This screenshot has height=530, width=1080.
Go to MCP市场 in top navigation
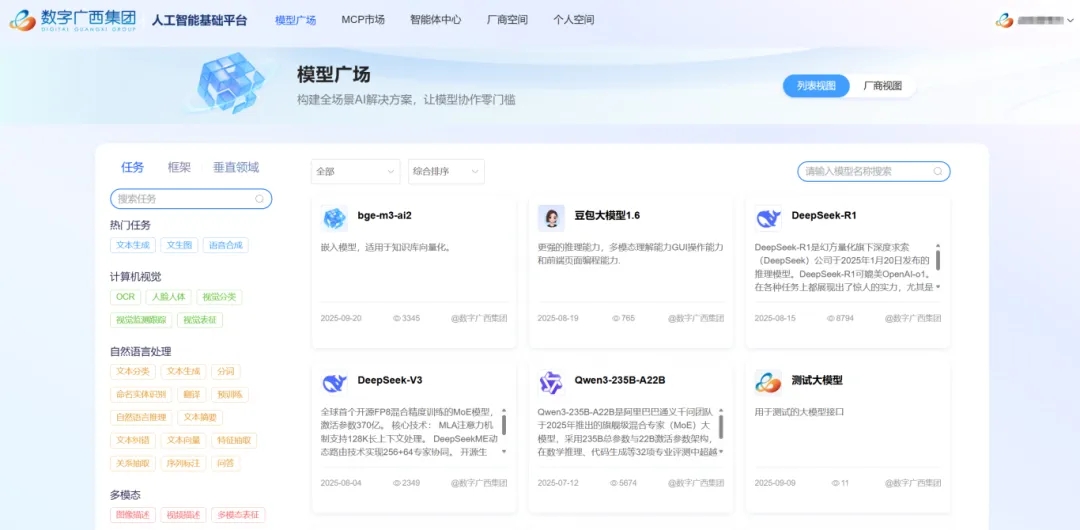(x=362, y=20)
